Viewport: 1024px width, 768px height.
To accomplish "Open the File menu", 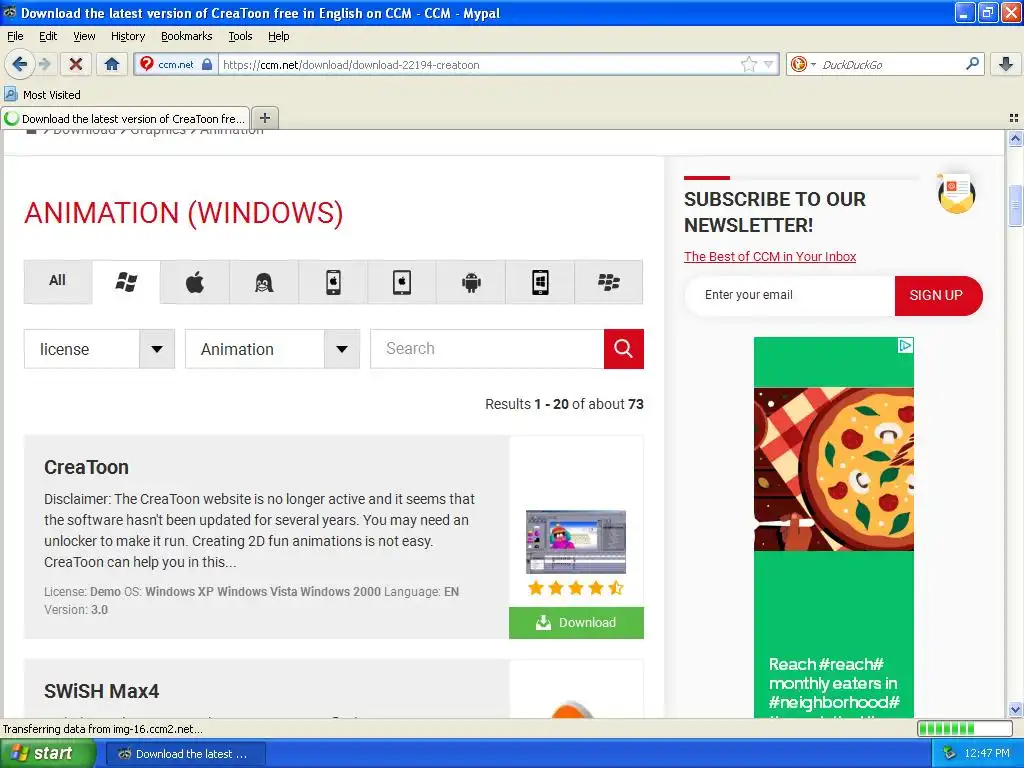I will click(x=15, y=36).
